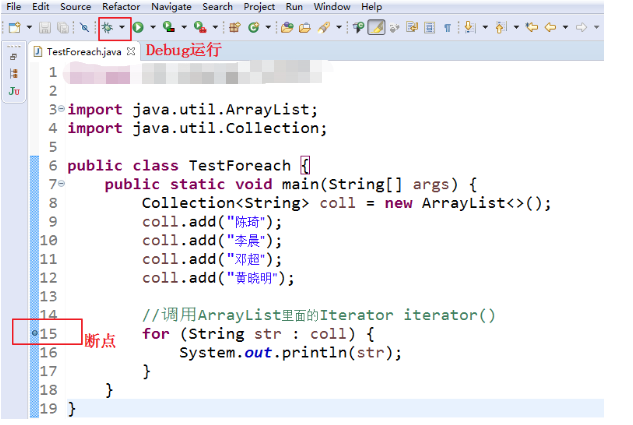Viewport: 633px width, 425px height.
Task: Collapse the import block at line 3
Action: pos(61,109)
